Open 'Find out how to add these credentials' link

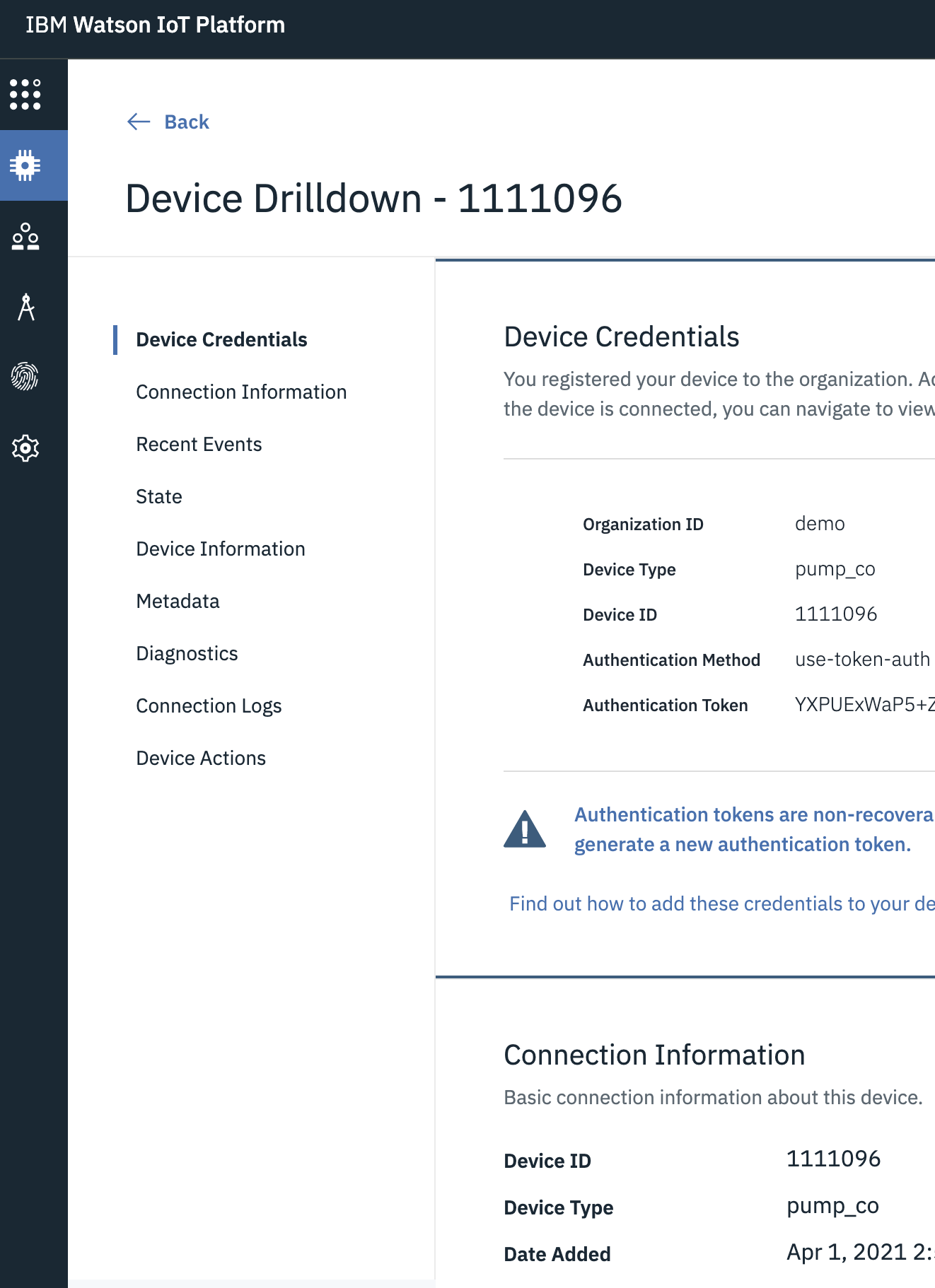(x=722, y=903)
